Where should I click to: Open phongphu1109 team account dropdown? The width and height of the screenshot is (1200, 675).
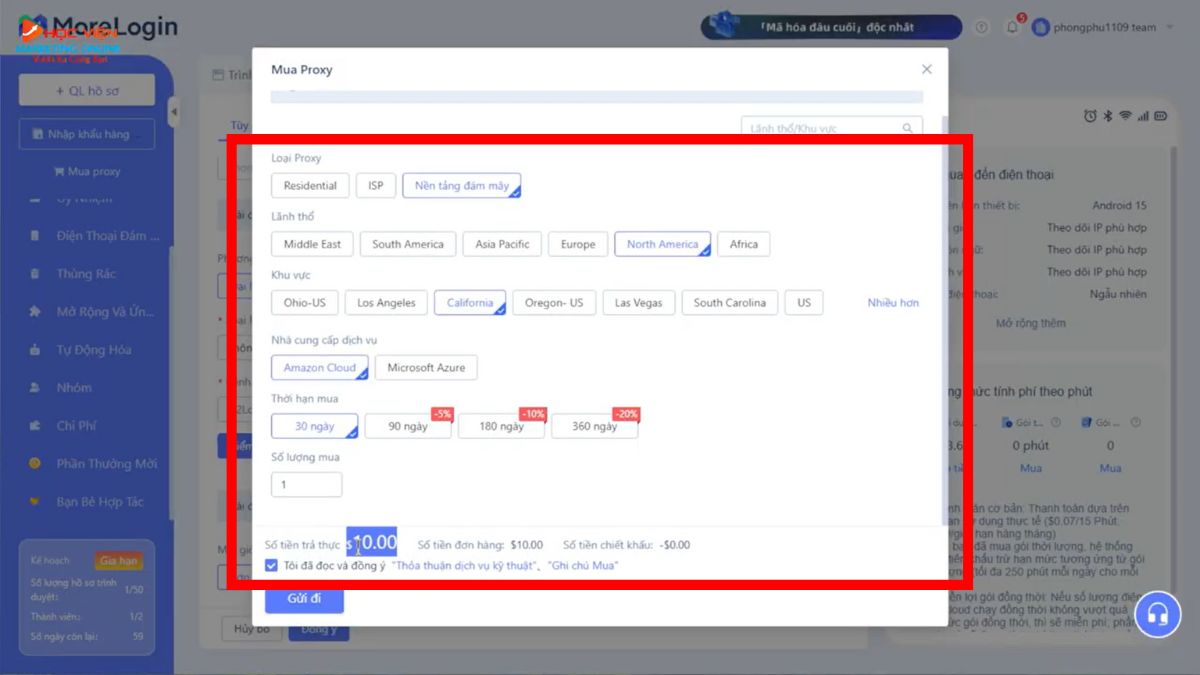pos(1105,27)
